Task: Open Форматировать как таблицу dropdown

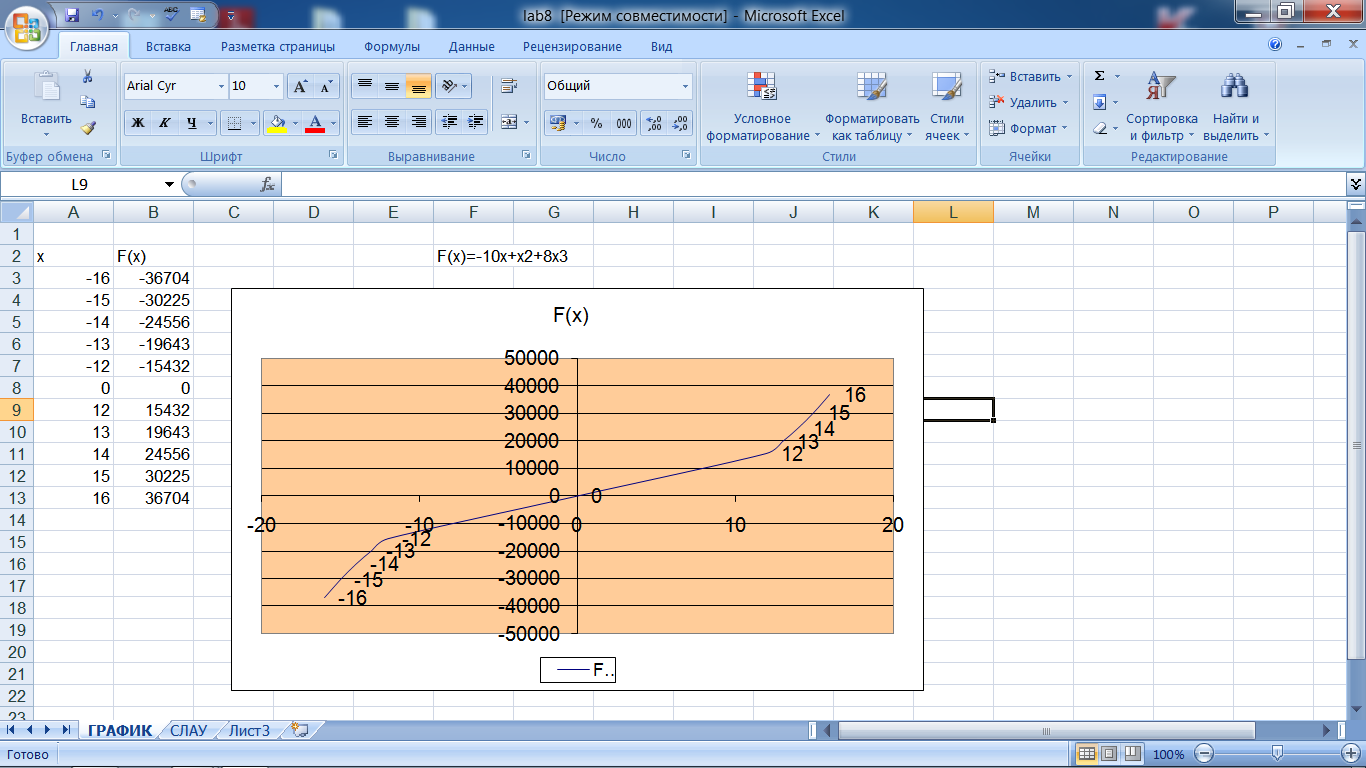Action: point(872,107)
